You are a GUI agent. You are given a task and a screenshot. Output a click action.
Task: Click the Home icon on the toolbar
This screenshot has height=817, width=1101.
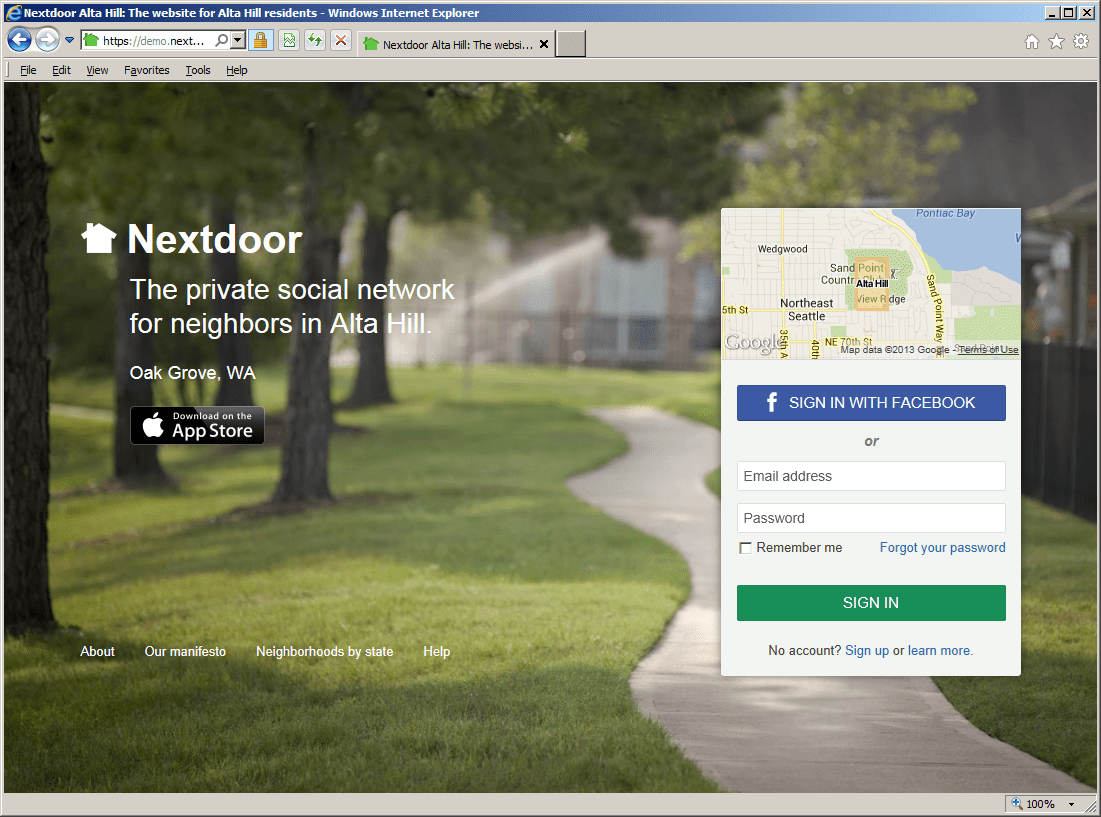1031,42
